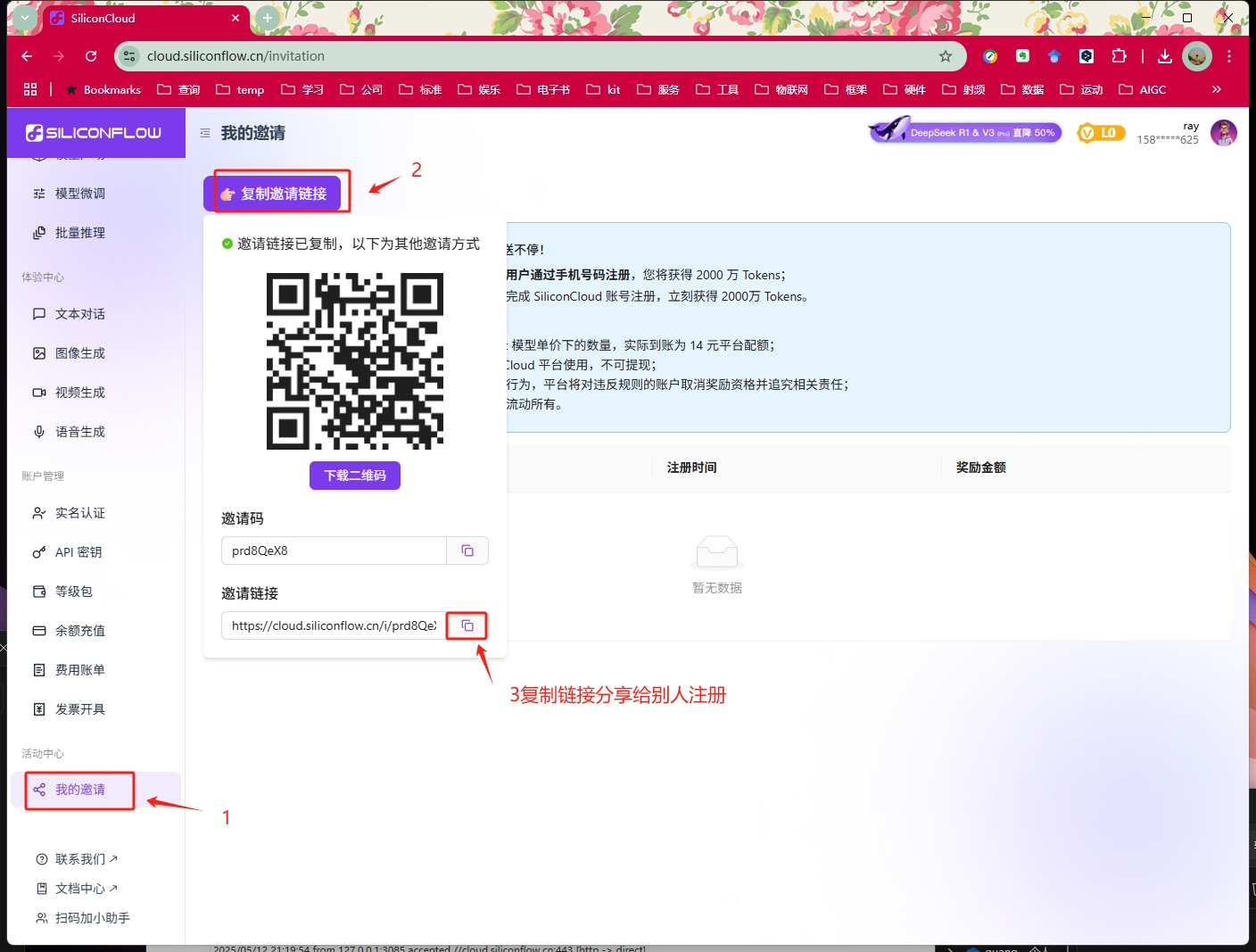Open Chrome three-dot menu

tap(1229, 56)
